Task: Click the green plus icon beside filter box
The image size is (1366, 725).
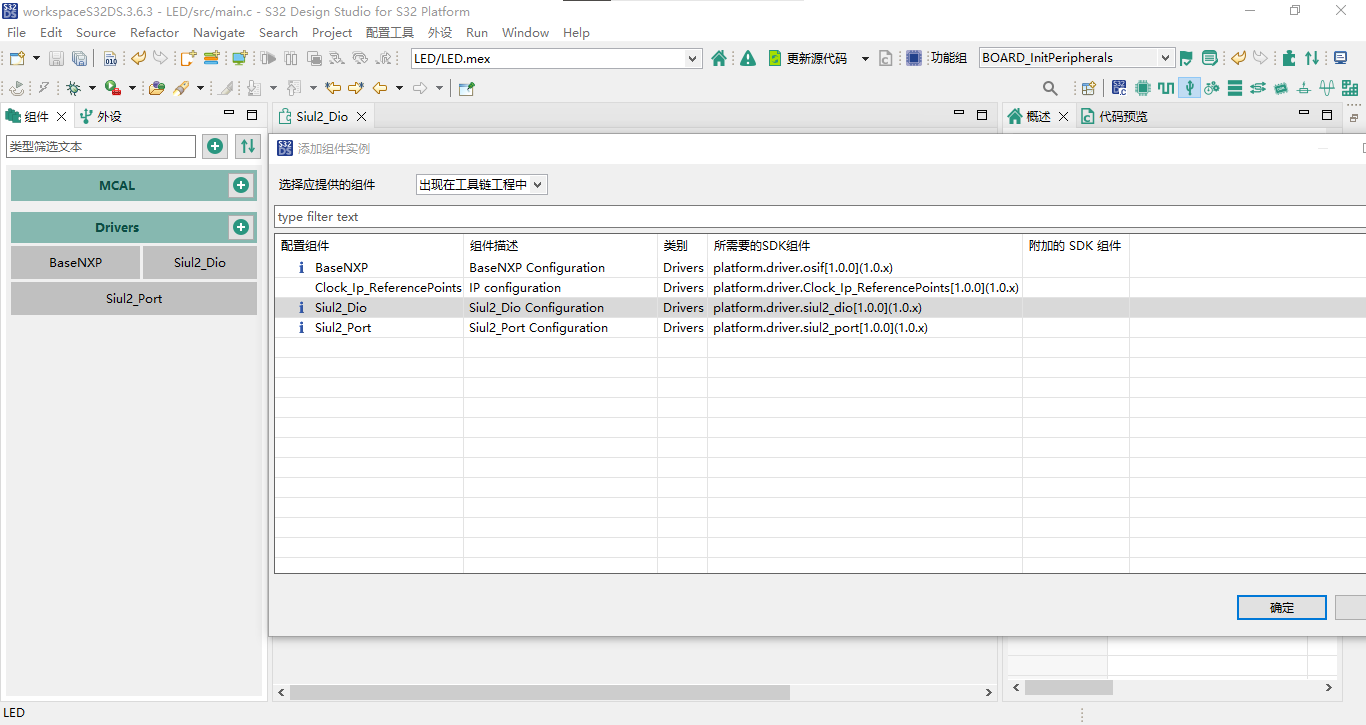Action: pos(215,146)
